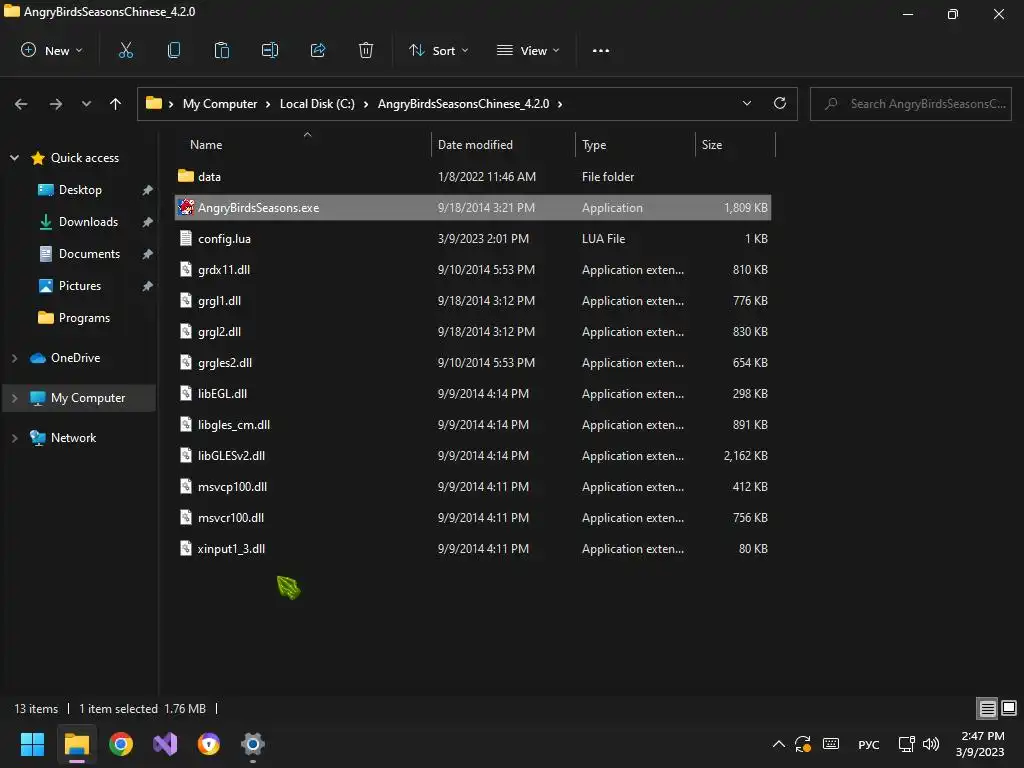Screen dimensions: 1024x768
Task: Click the Rename icon in toolbar
Action: click(x=270, y=50)
